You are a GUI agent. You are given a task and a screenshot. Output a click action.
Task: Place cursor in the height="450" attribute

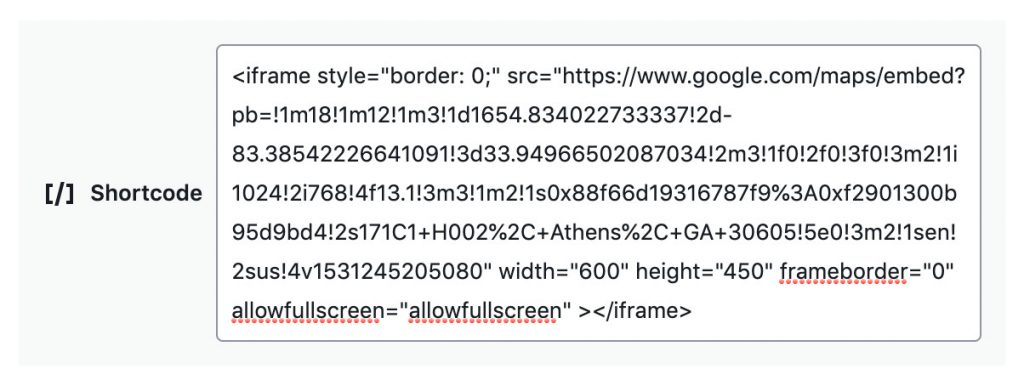[x=701, y=272]
